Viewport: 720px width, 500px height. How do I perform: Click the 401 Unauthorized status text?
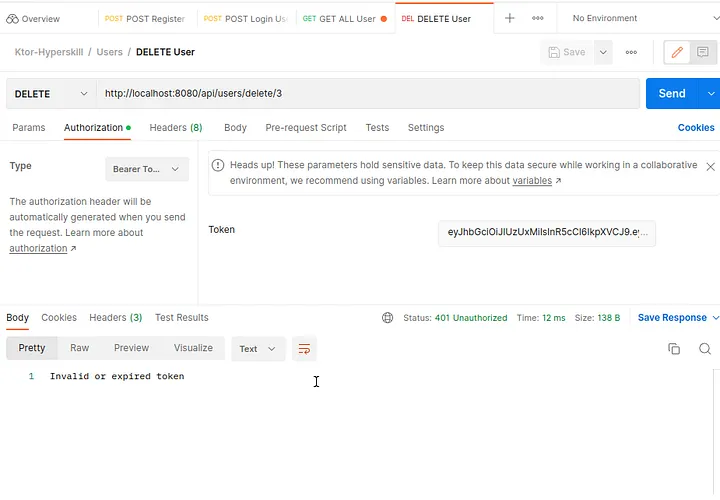click(471, 318)
